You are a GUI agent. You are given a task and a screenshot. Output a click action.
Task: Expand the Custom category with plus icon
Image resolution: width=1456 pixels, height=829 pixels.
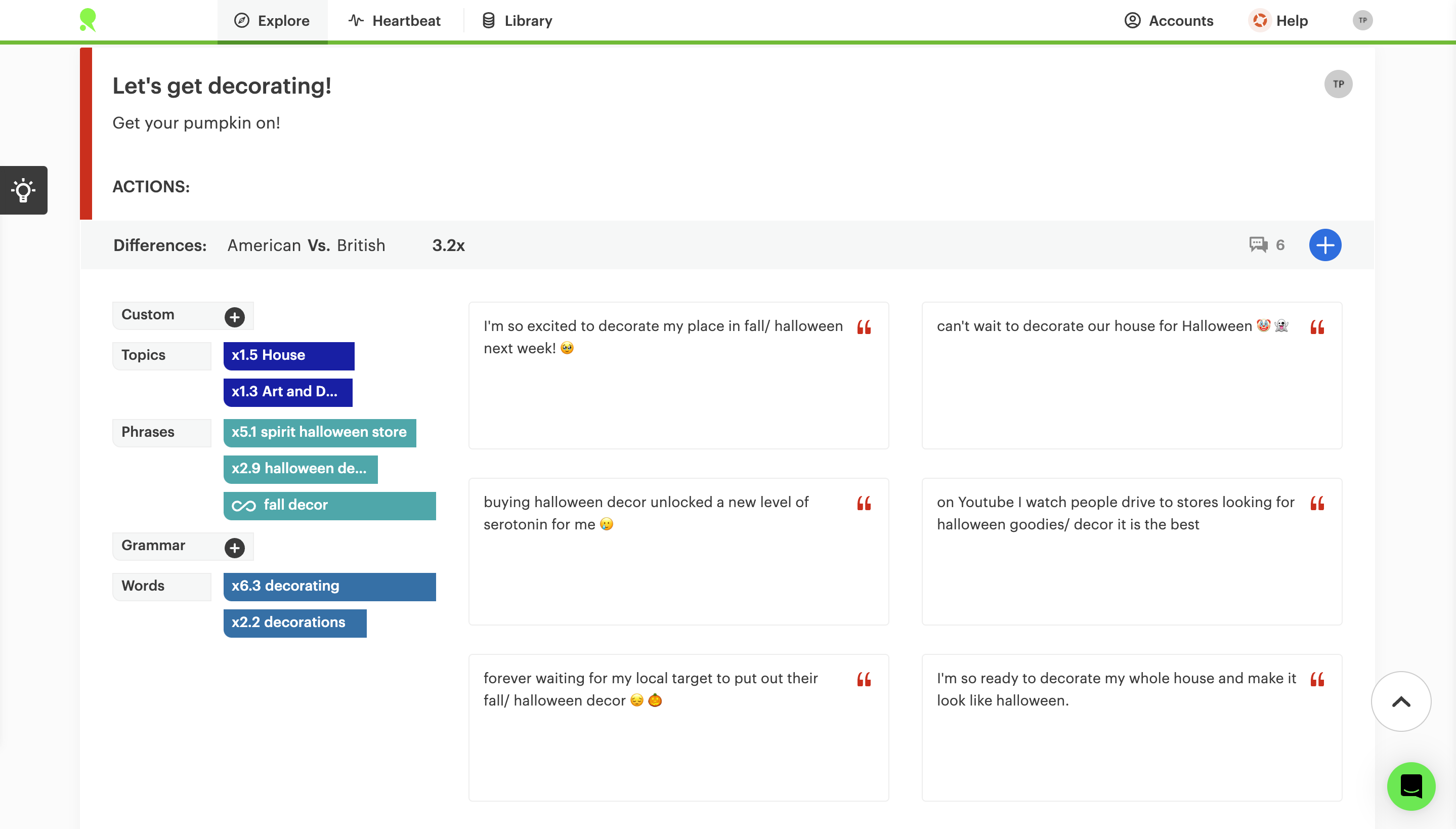pos(234,317)
